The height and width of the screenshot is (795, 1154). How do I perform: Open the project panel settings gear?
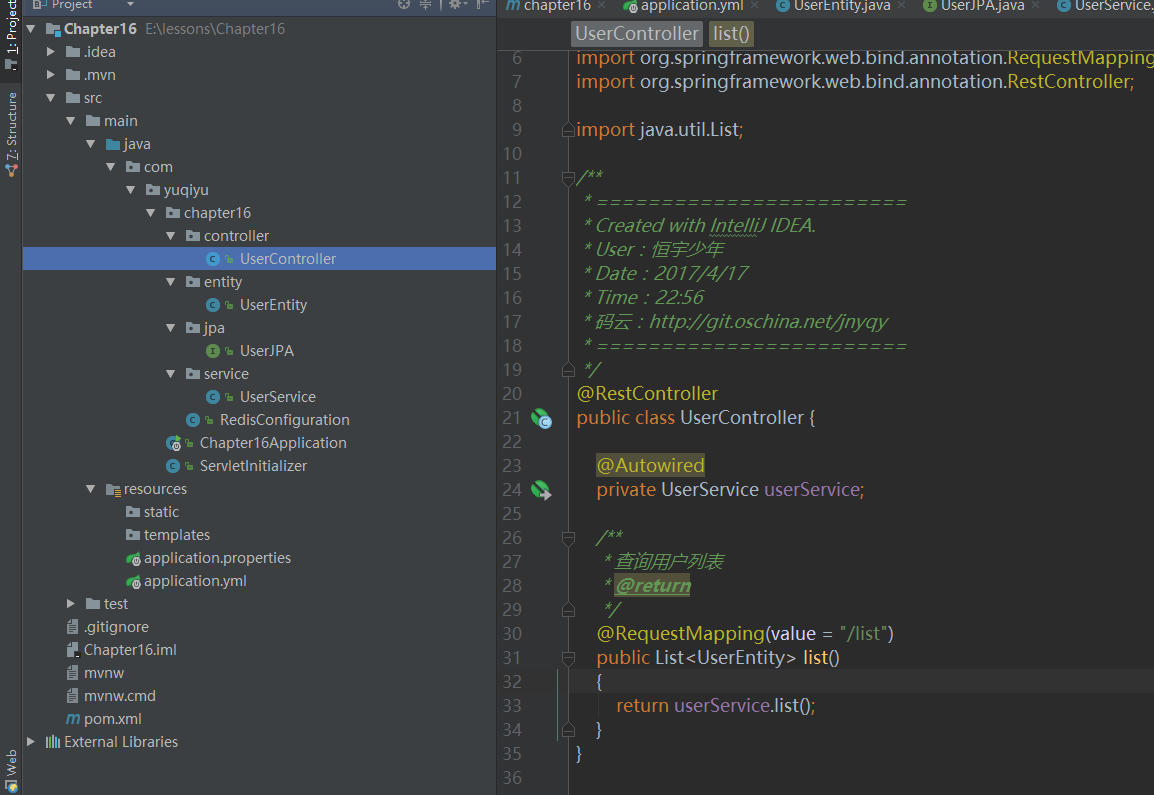point(454,5)
